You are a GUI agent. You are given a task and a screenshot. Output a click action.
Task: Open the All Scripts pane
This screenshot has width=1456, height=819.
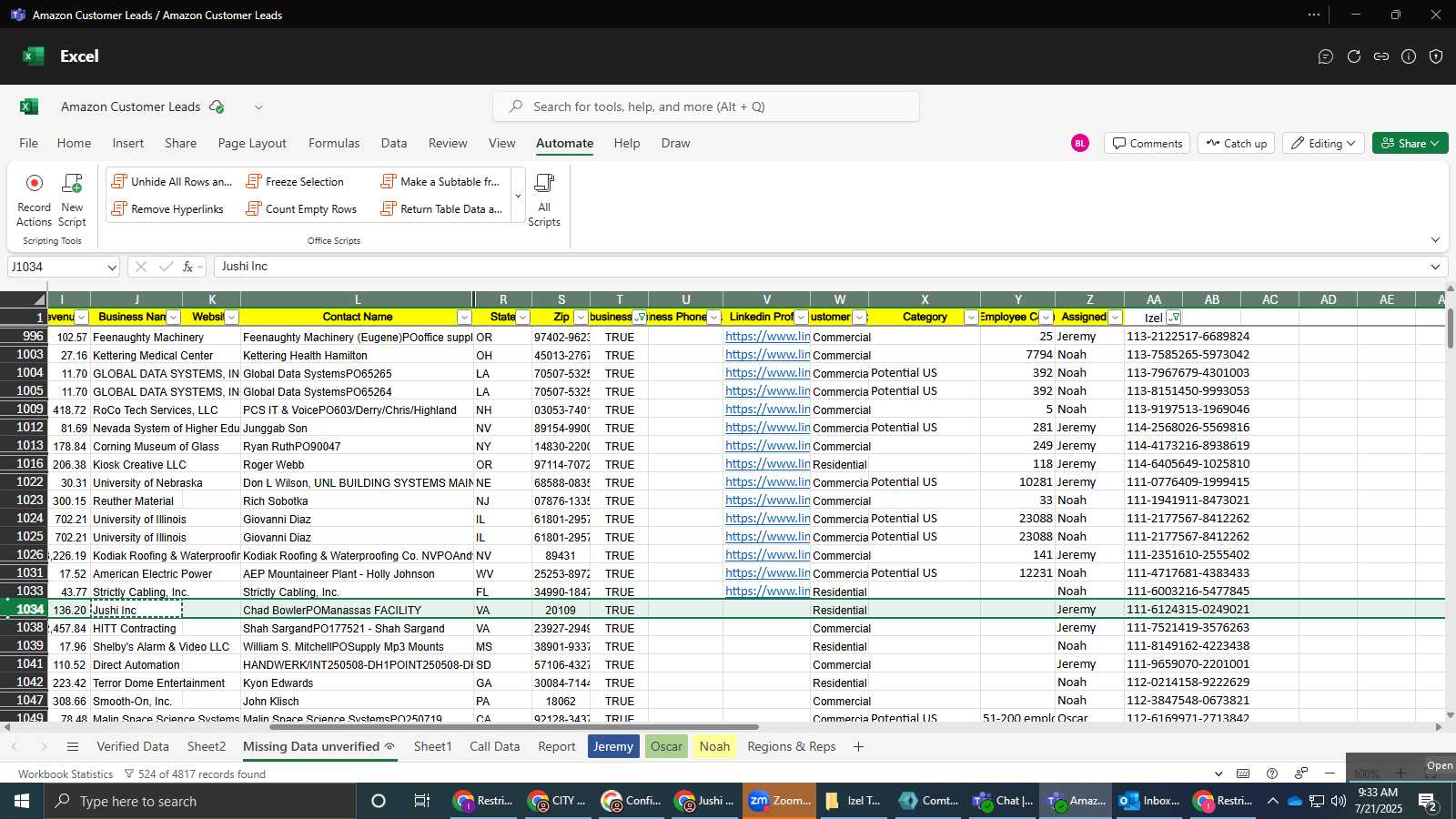point(544,199)
